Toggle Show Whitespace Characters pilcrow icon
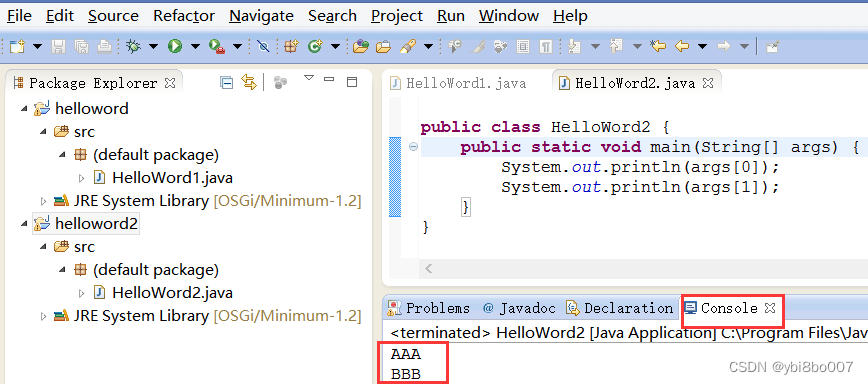This screenshot has width=868, height=384. [546, 46]
